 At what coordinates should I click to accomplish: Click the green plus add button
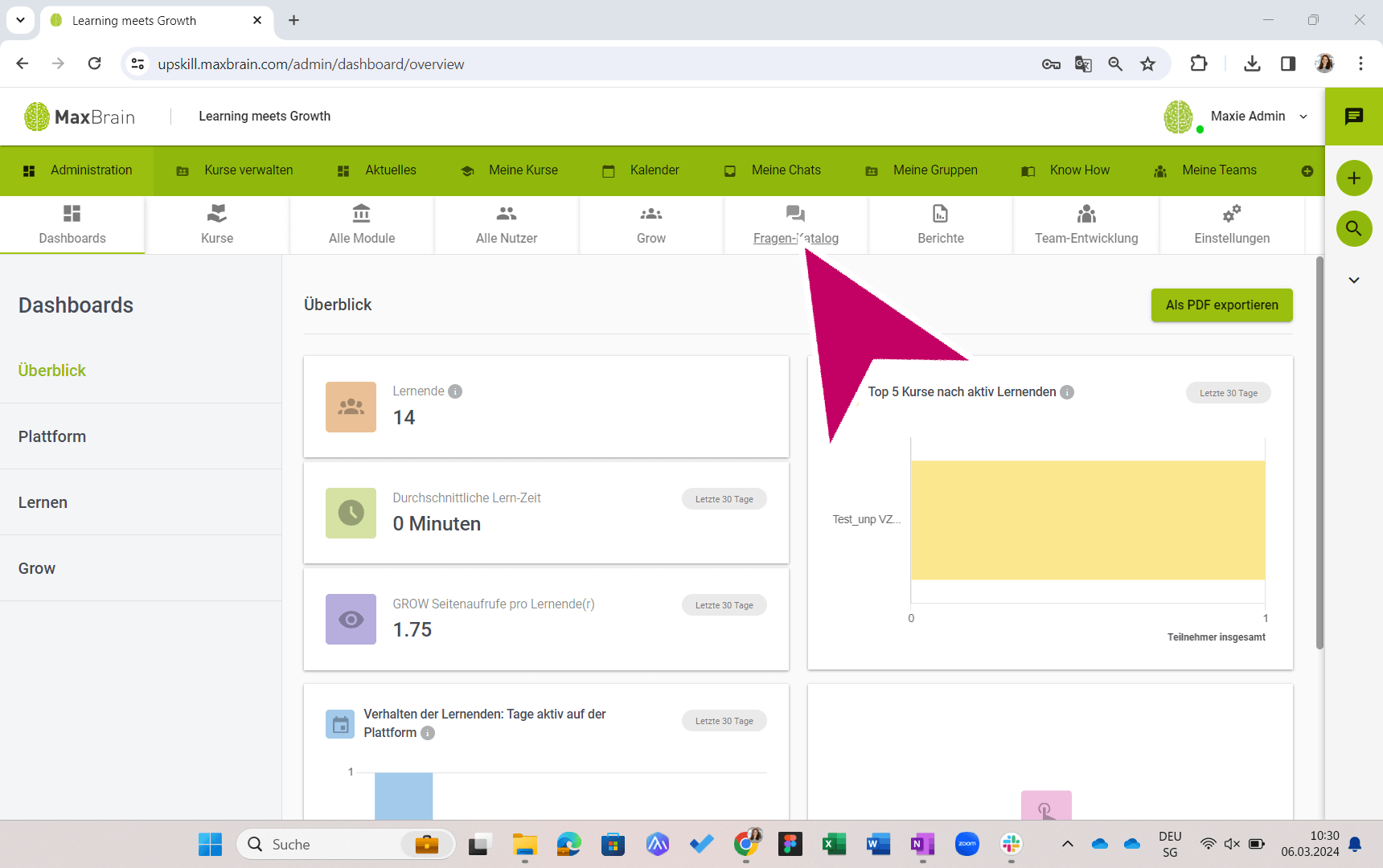1354,178
